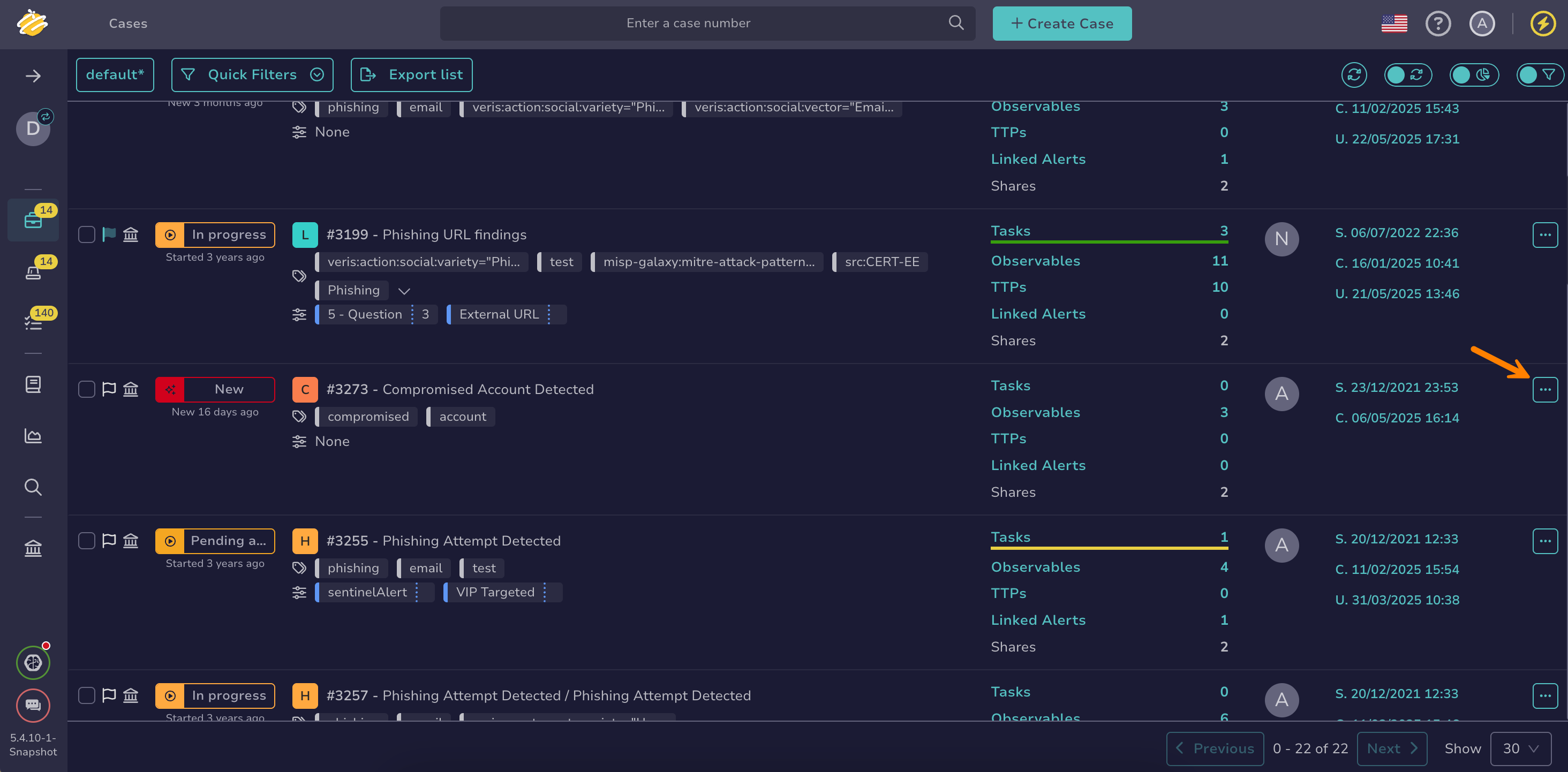Open assignee avatar N on case #3199
The width and height of the screenshot is (1568, 772).
1281,239
